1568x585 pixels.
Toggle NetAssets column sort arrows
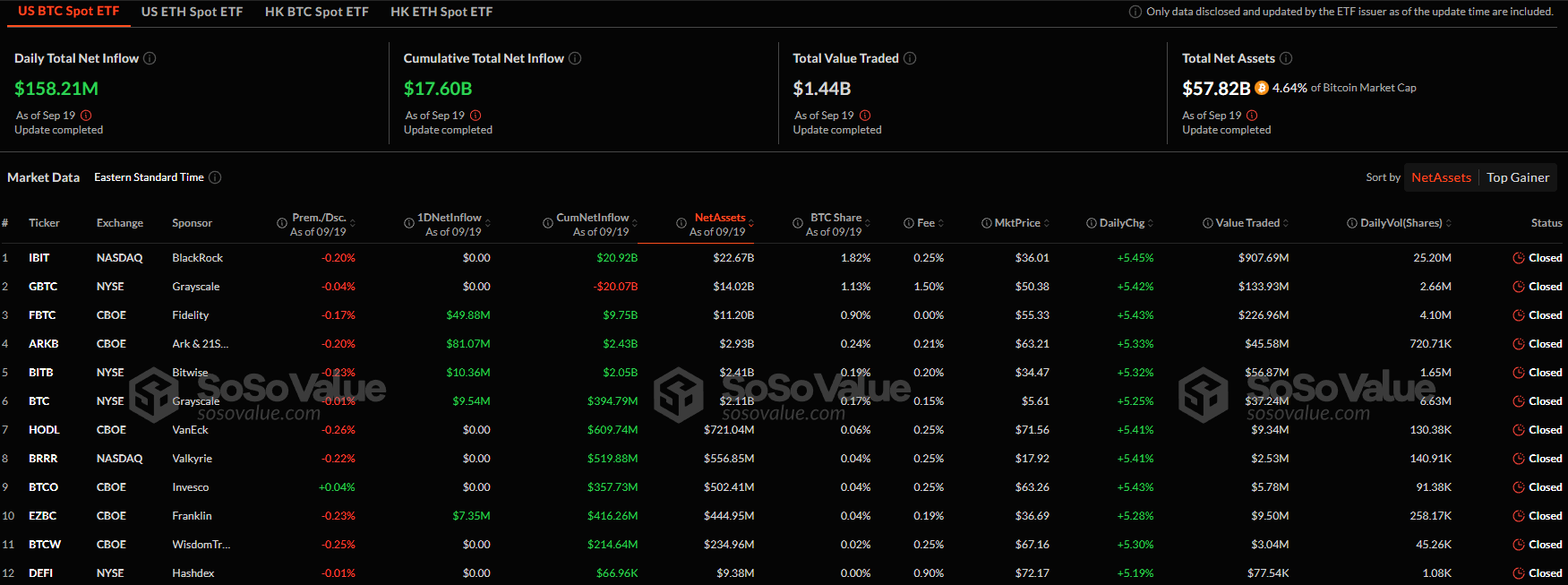[x=751, y=223]
